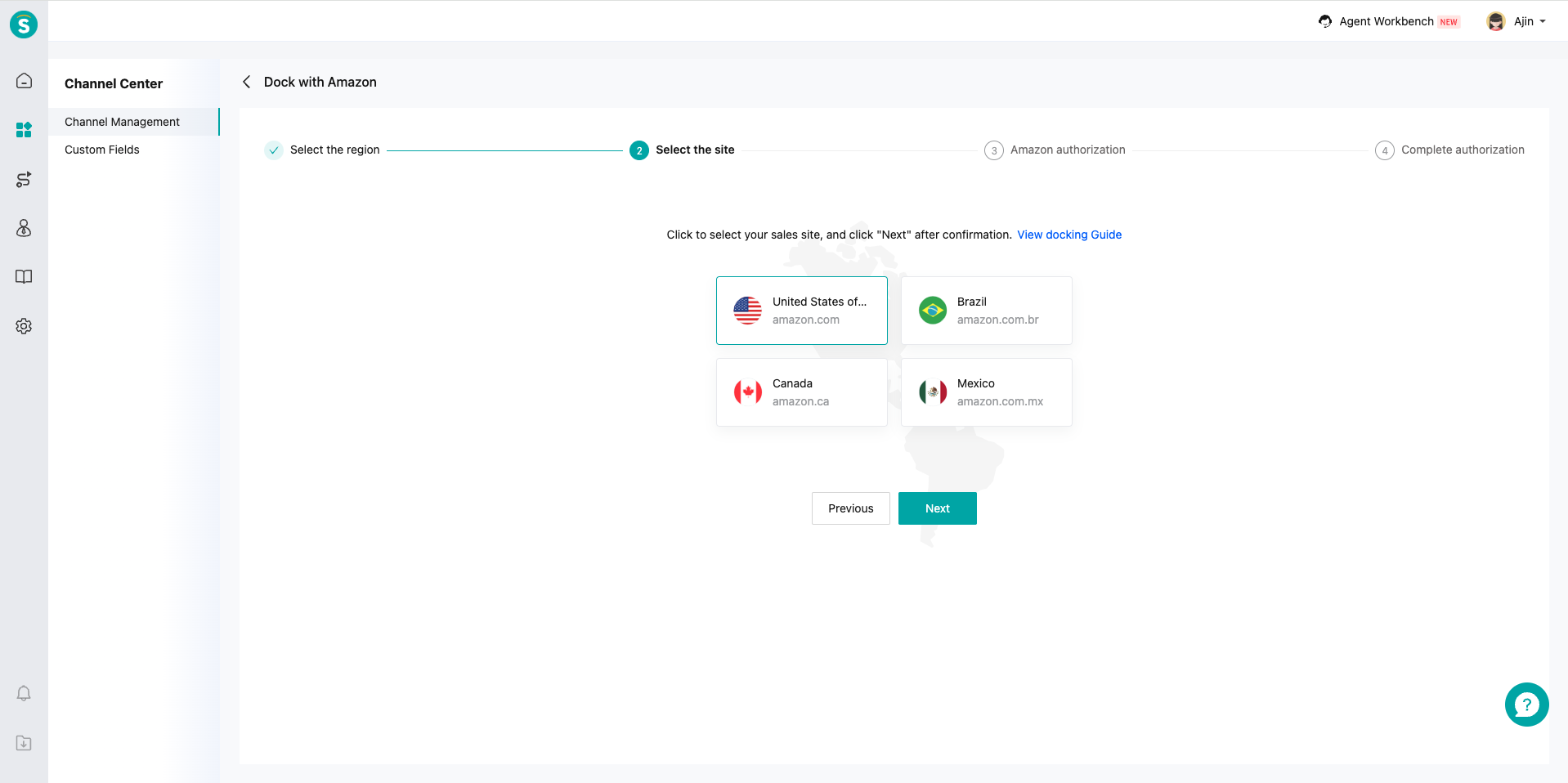The image size is (1568, 783).
Task: Select the Canada amazon.ca card
Action: coord(802,392)
